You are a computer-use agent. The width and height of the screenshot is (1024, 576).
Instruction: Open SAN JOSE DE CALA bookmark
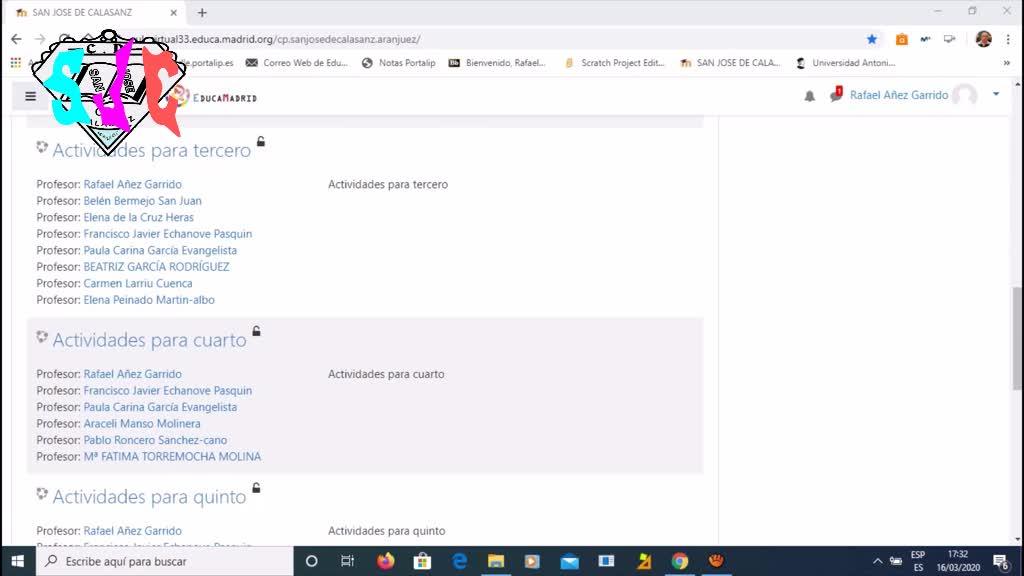pos(730,63)
